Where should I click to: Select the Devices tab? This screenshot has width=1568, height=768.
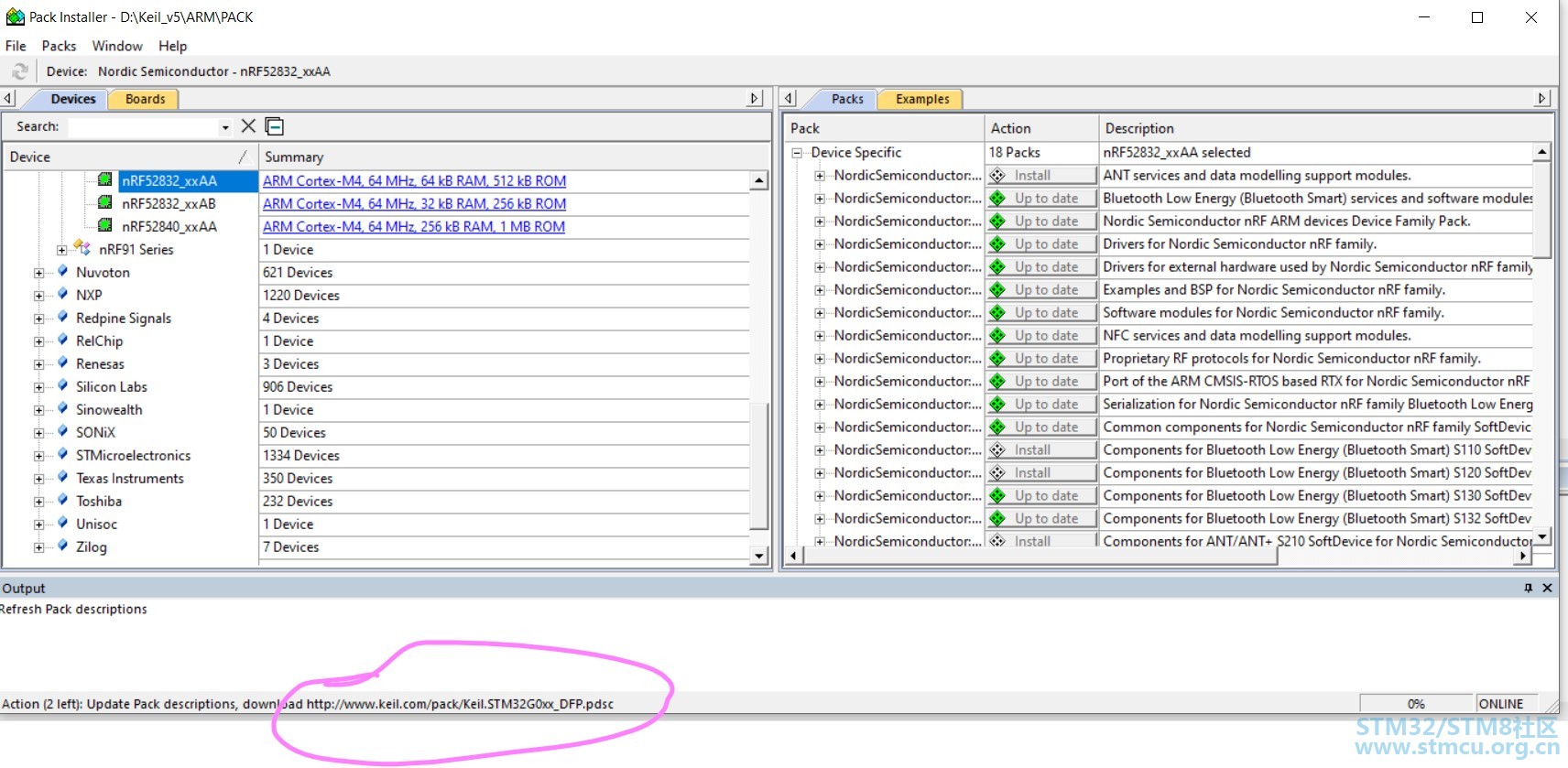point(72,99)
